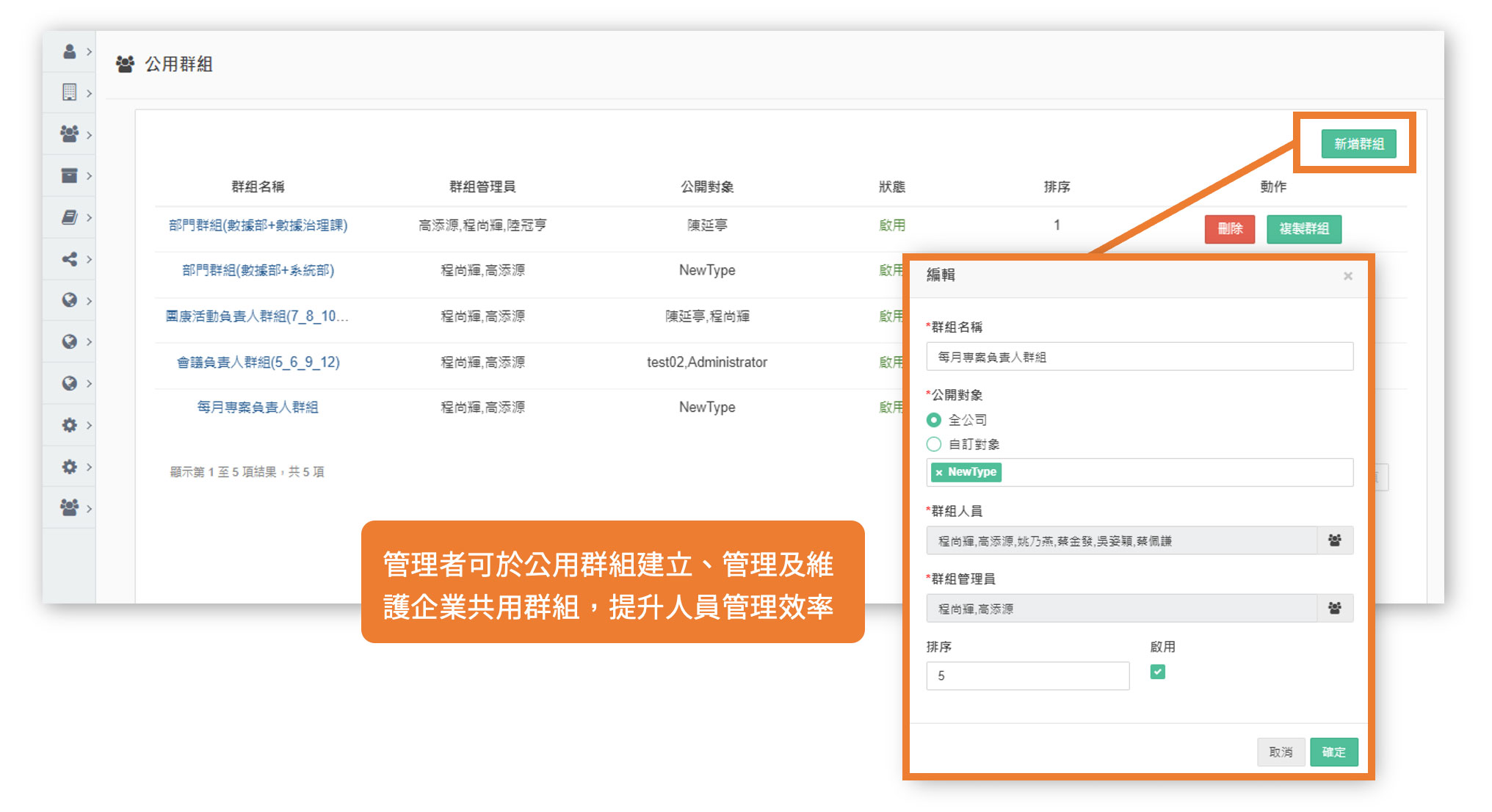Focus the 群組名稱 input field

tap(1140, 357)
